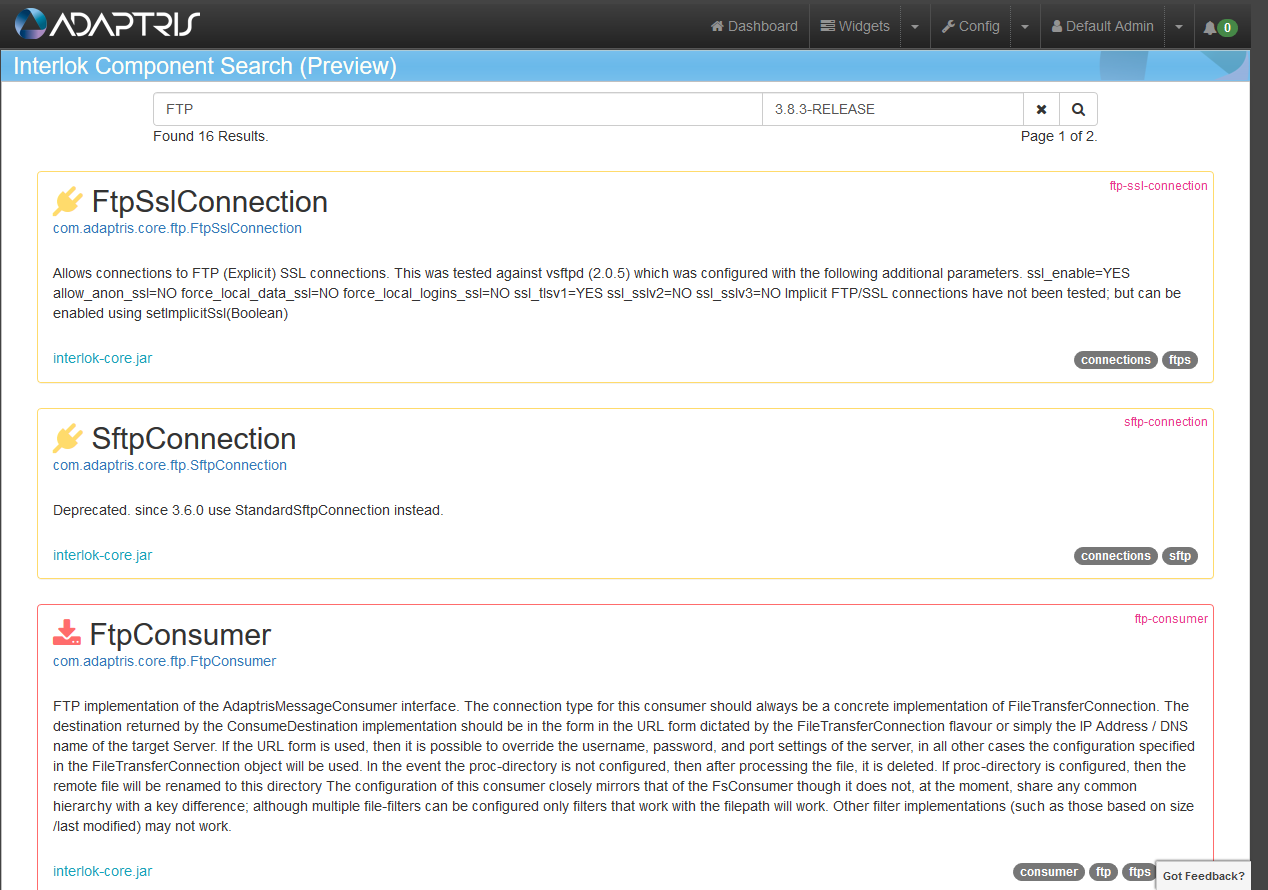Open interlok-core.jar link in SftpConnection card
Screen dimensions: 1268x890
[103, 555]
